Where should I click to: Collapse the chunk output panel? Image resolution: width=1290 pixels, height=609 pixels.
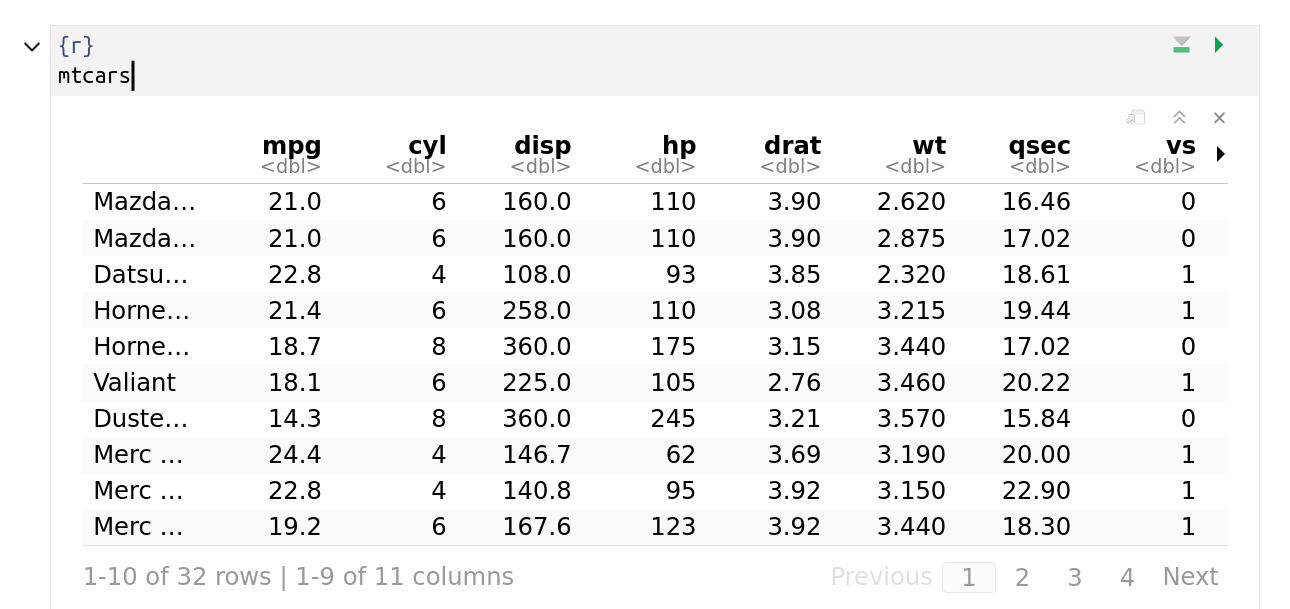[1179, 118]
